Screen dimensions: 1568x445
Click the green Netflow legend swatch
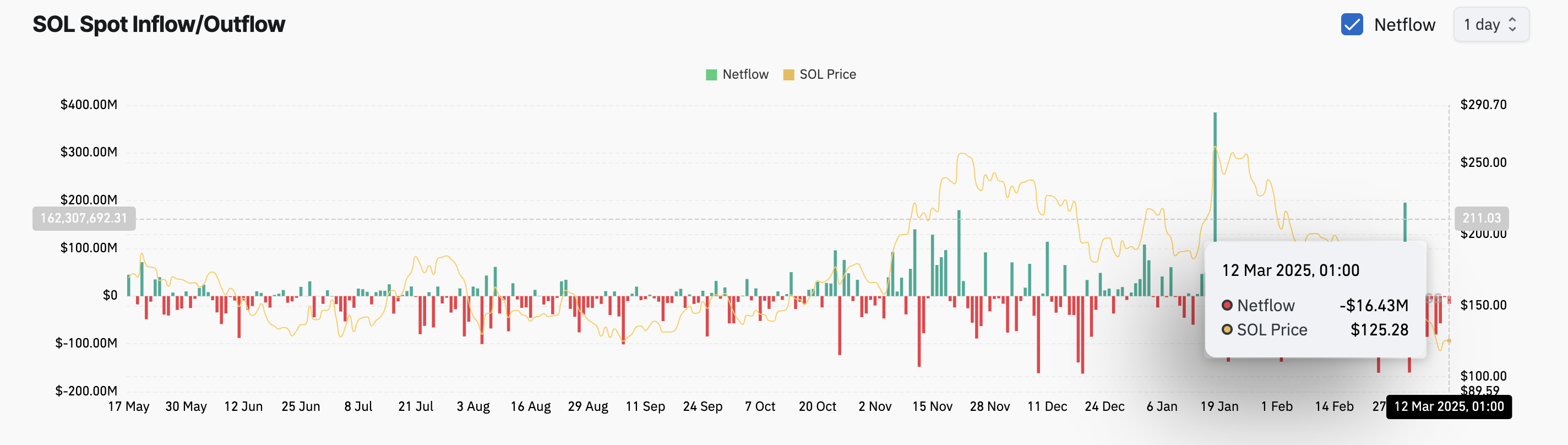(711, 75)
